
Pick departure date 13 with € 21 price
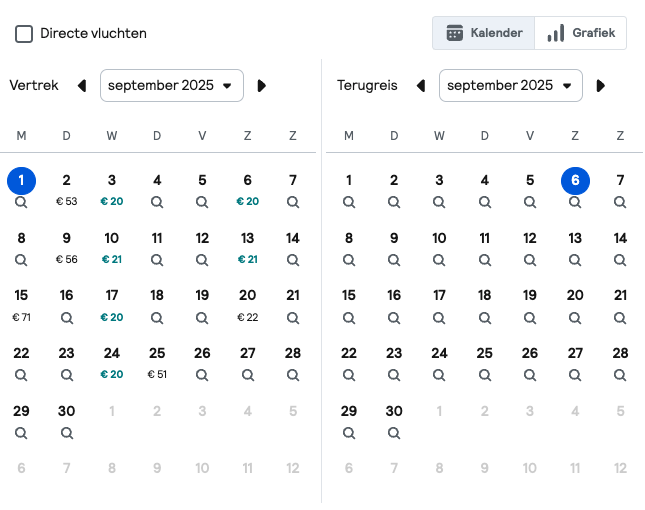pyautogui.click(x=247, y=248)
